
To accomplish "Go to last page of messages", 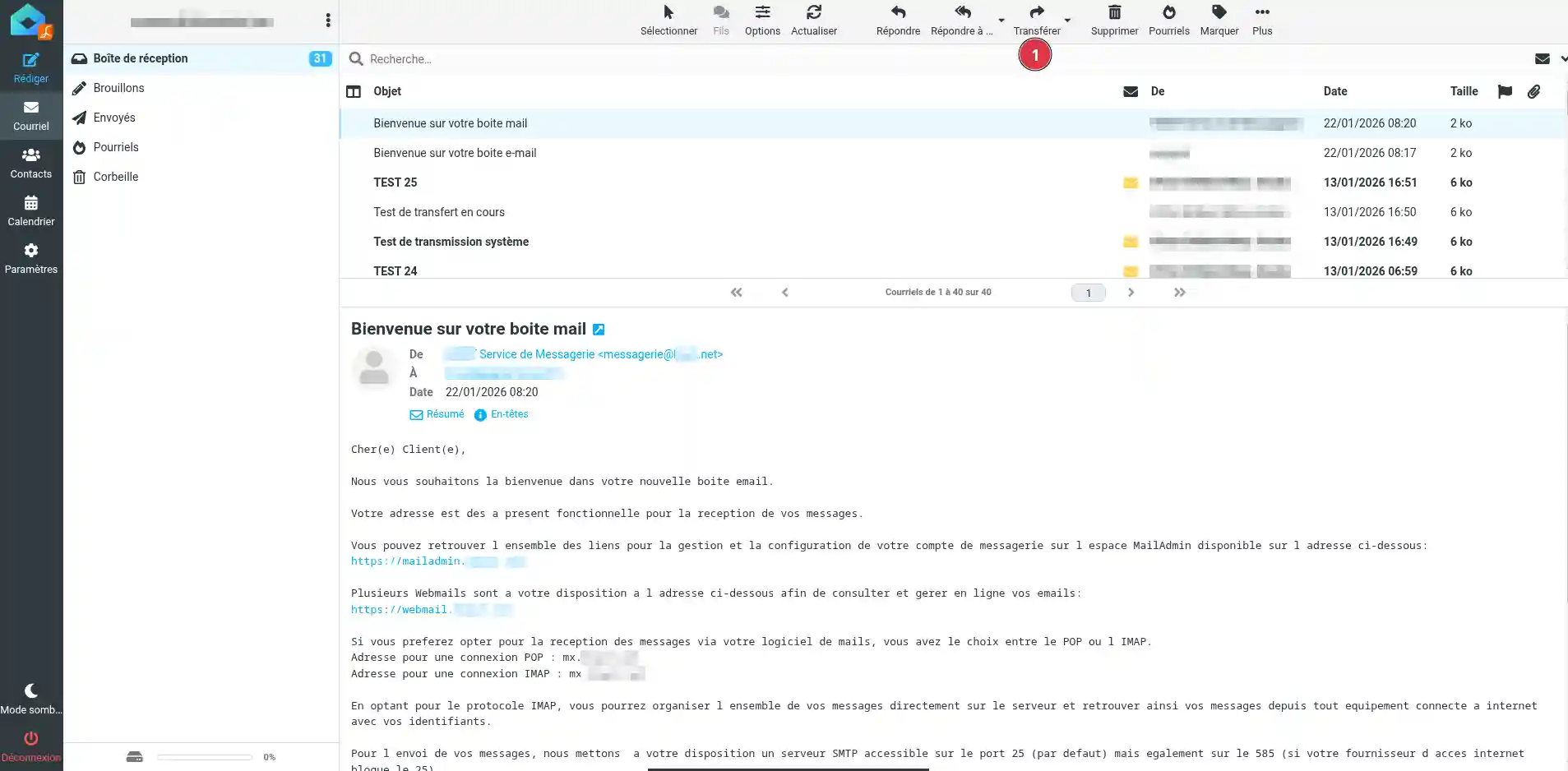I will [1180, 293].
